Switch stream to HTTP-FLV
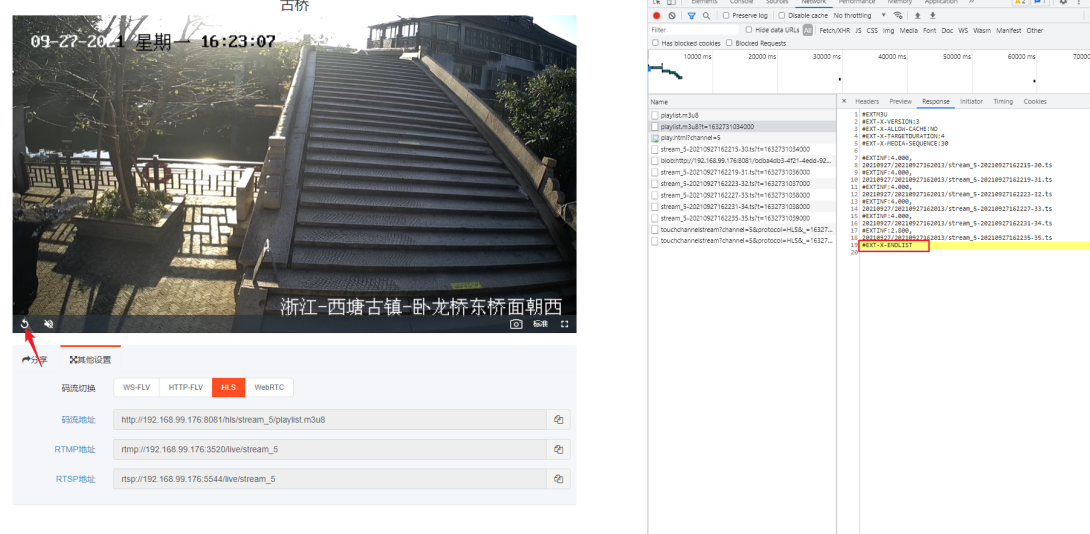This screenshot has width=1090, height=534. [186, 387]
